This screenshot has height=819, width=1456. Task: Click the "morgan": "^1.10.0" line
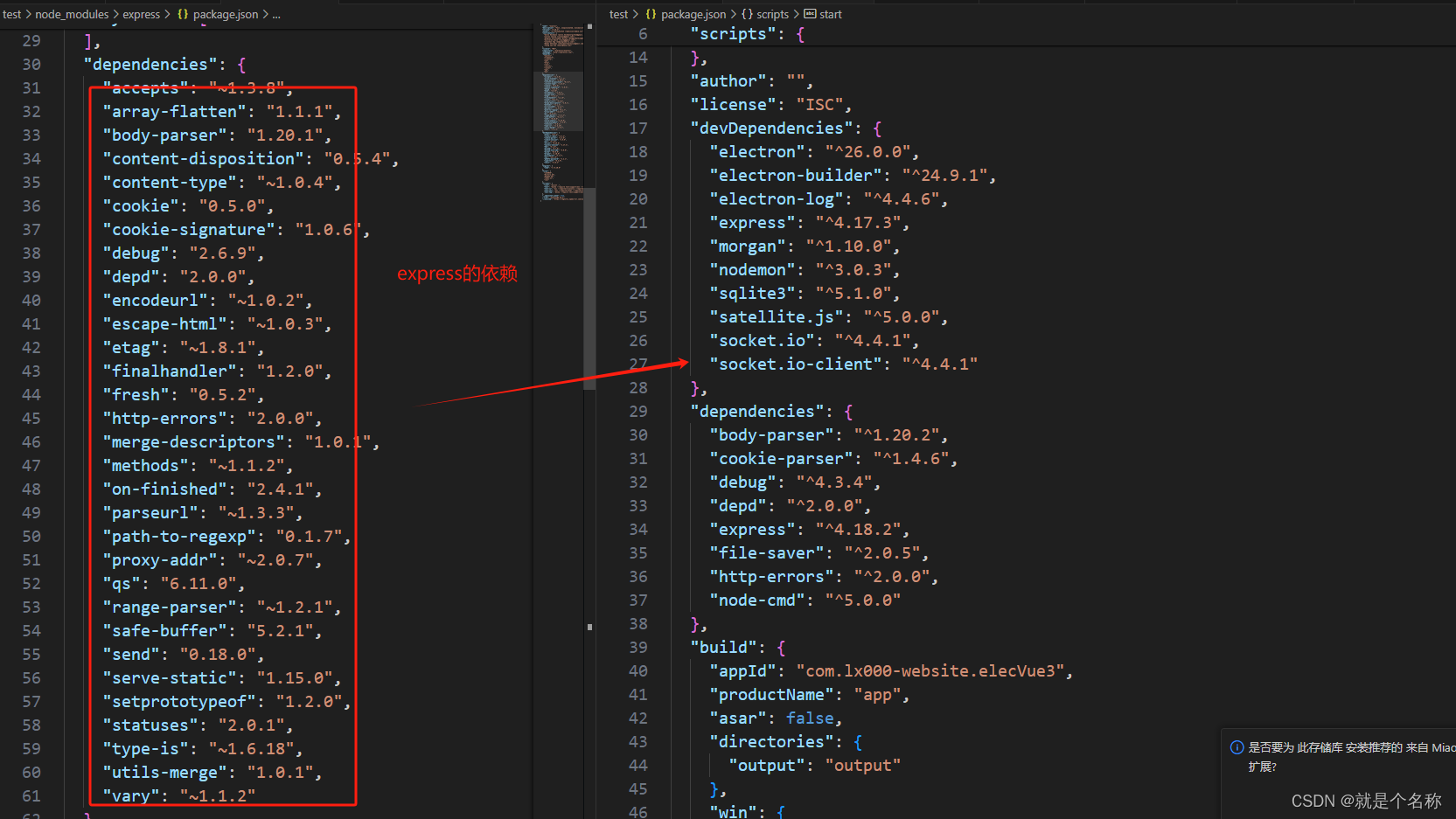tap(805, 246)
